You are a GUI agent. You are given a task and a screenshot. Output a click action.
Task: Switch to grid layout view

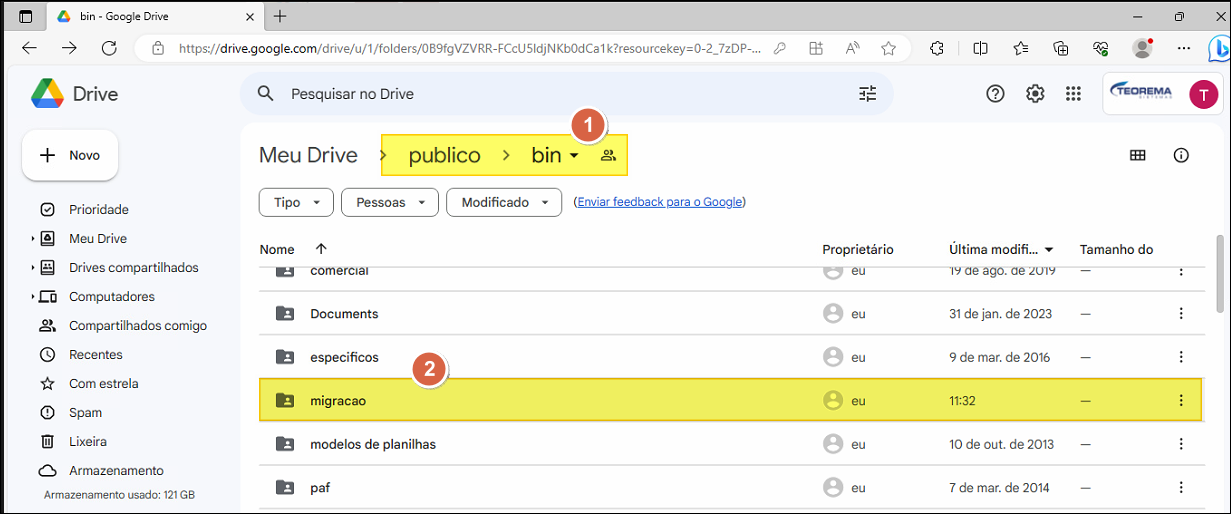click(1137, 155)
